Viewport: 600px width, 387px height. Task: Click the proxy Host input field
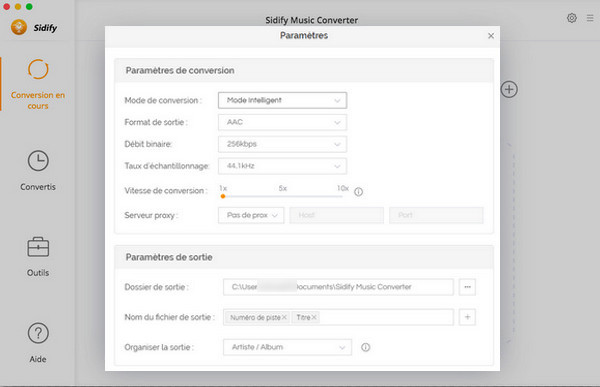(x=336, y=215)
